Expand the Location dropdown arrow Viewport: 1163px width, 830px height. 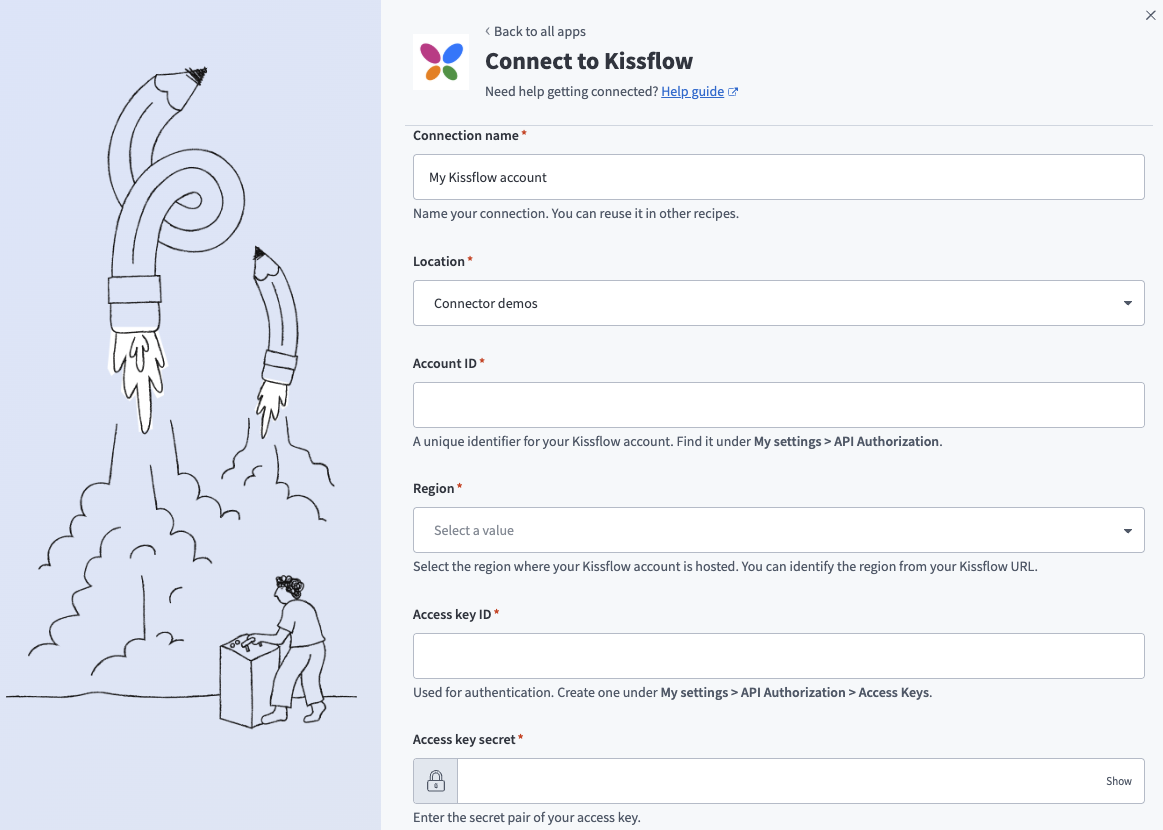coord(1127,303)
